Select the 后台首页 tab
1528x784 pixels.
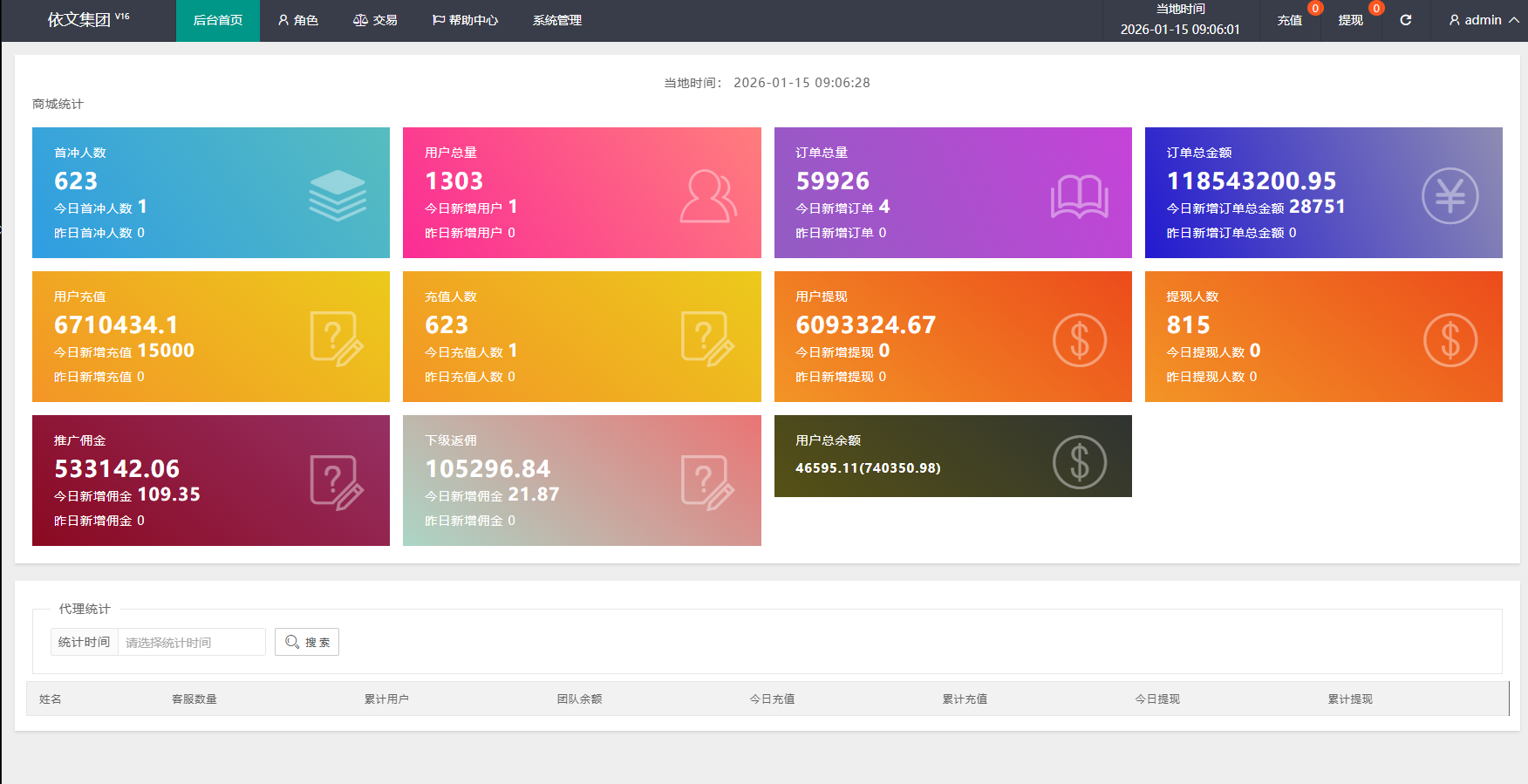pos(218,20)
